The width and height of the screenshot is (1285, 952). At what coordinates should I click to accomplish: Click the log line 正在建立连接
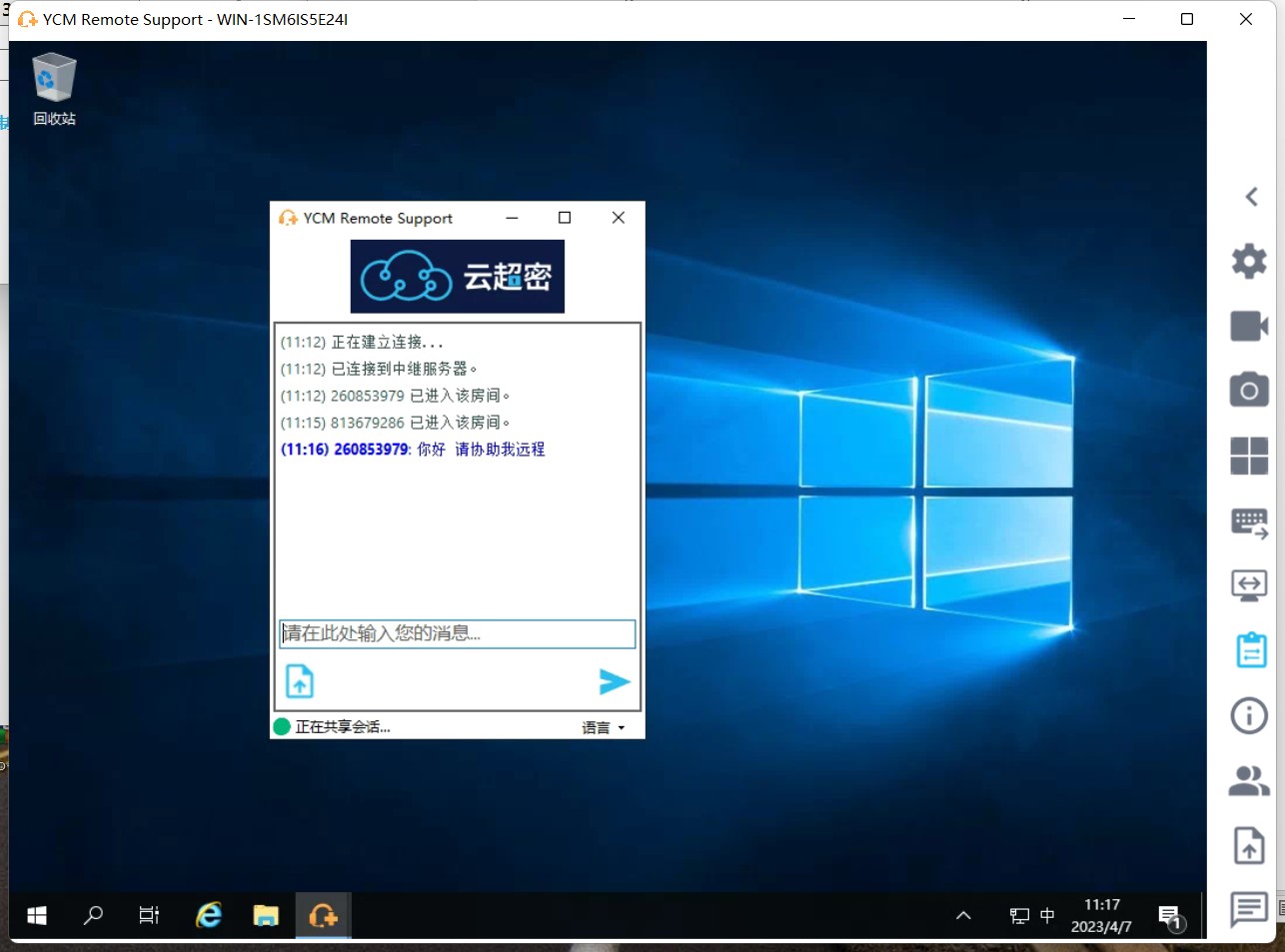362,342
